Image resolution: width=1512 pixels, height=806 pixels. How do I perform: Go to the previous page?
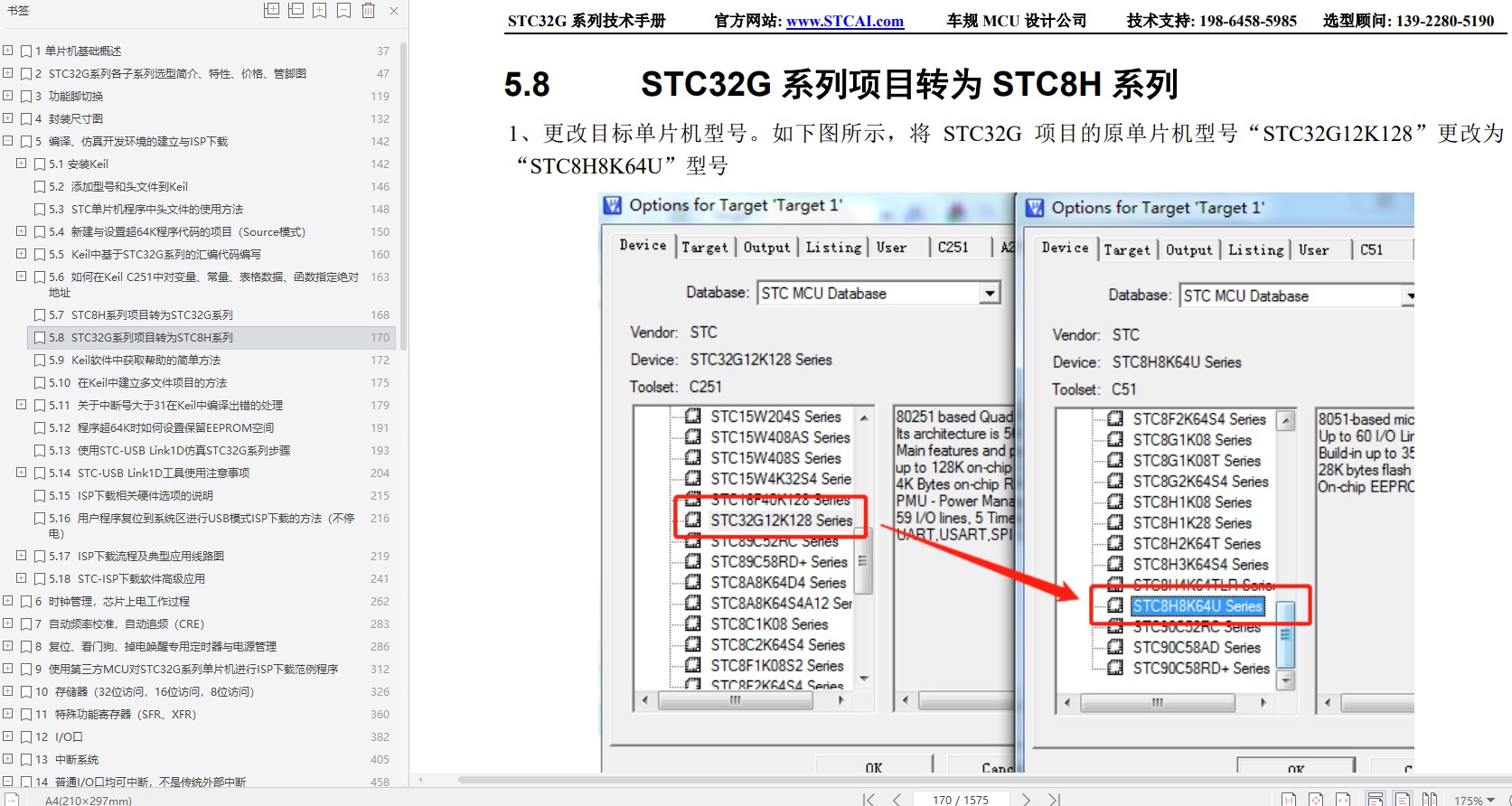pyautogui.click(x=897, y=799)
